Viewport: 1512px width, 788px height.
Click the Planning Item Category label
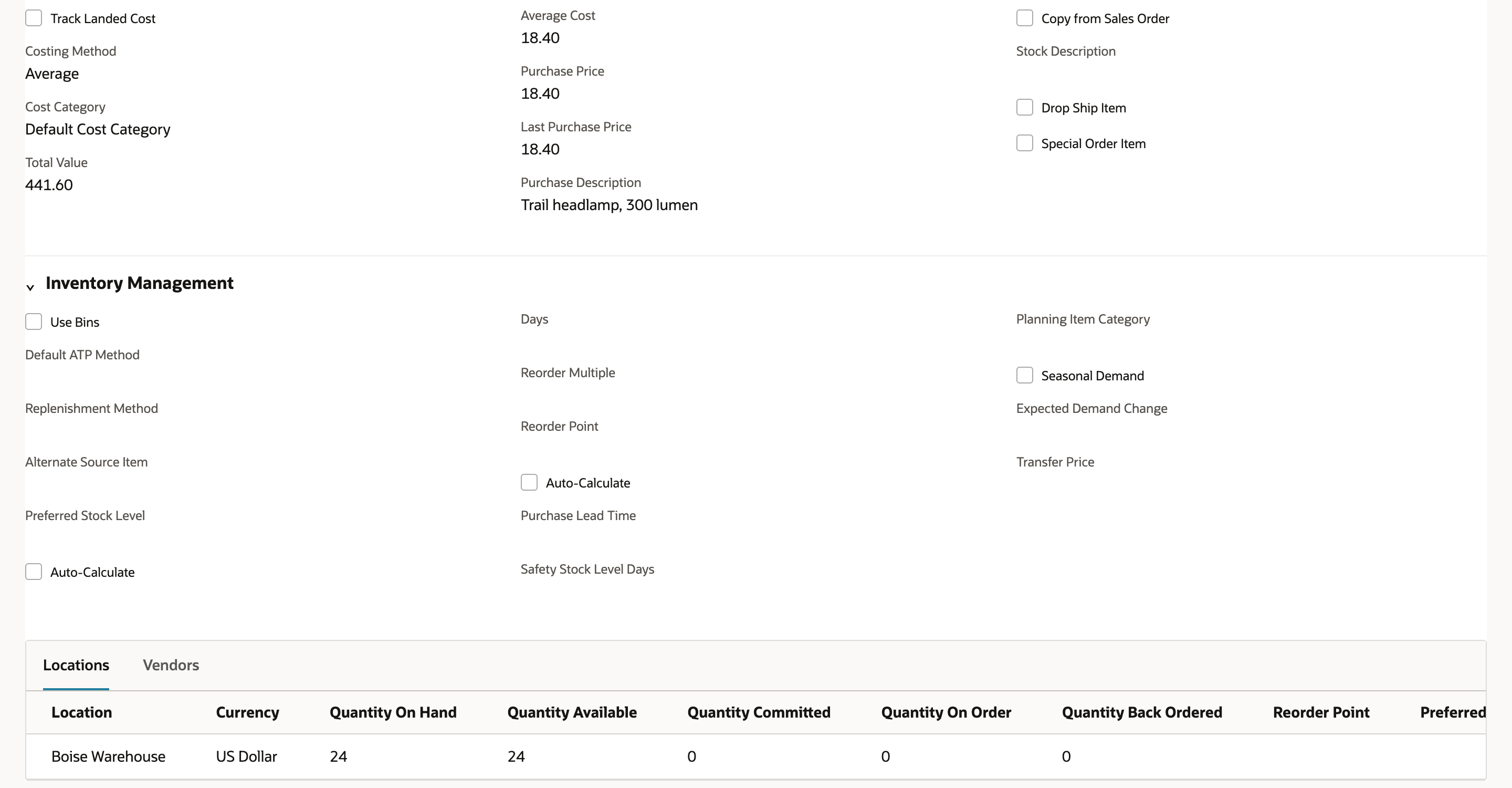click(1083, 319)
